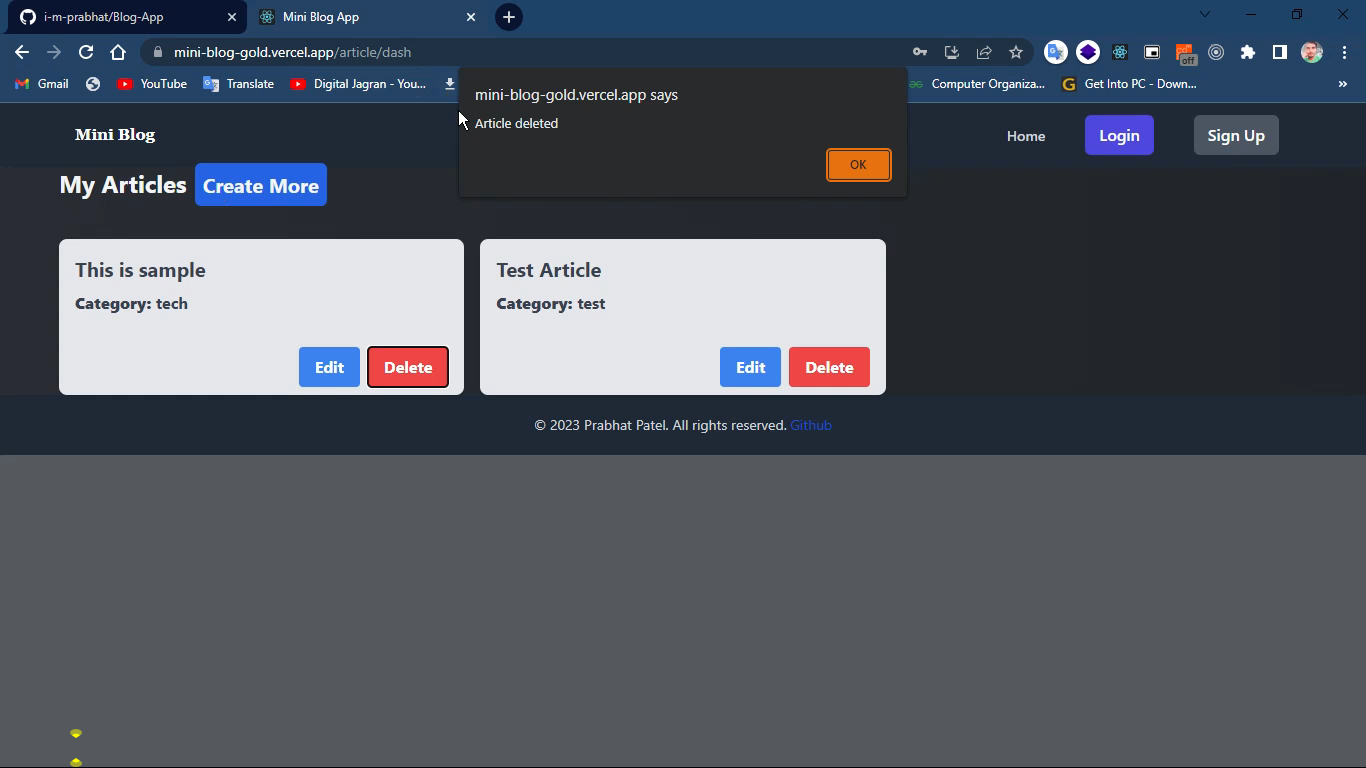The image size is (1366, 768).
Task: Dismiss the Article deleted alert with OK
Action: 857,164
